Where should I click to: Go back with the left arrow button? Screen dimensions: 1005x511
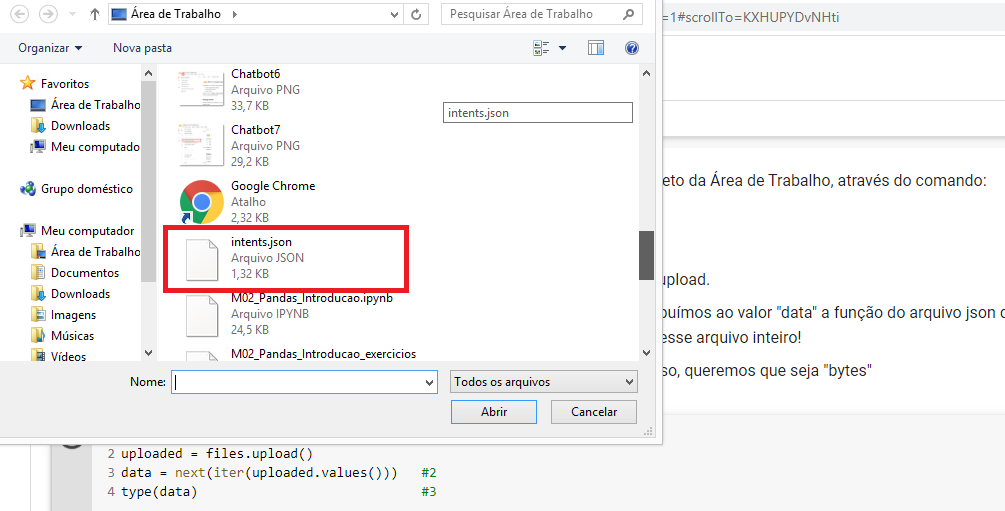tap(20, 14)
